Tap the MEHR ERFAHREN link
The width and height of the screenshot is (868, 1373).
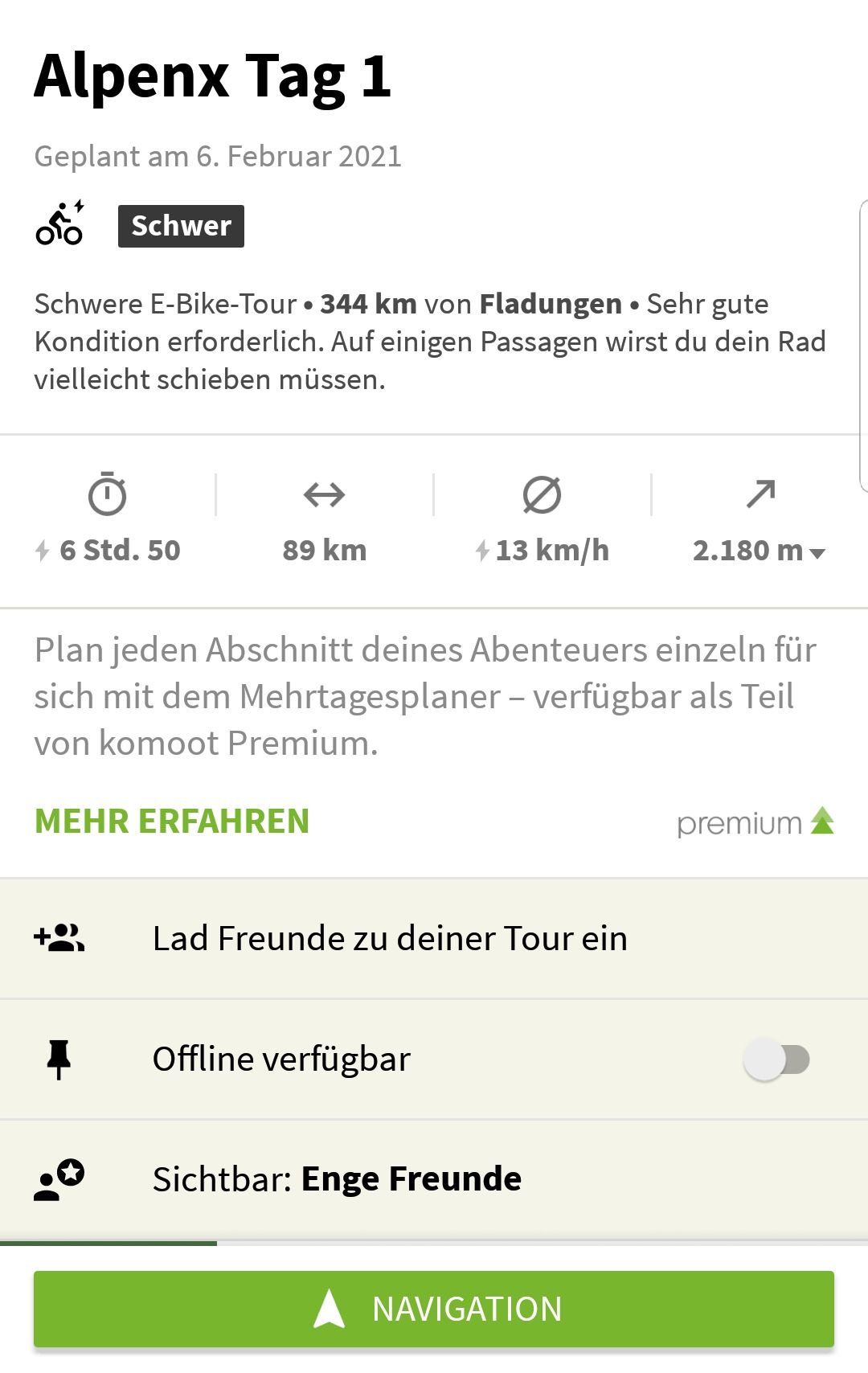172,821
